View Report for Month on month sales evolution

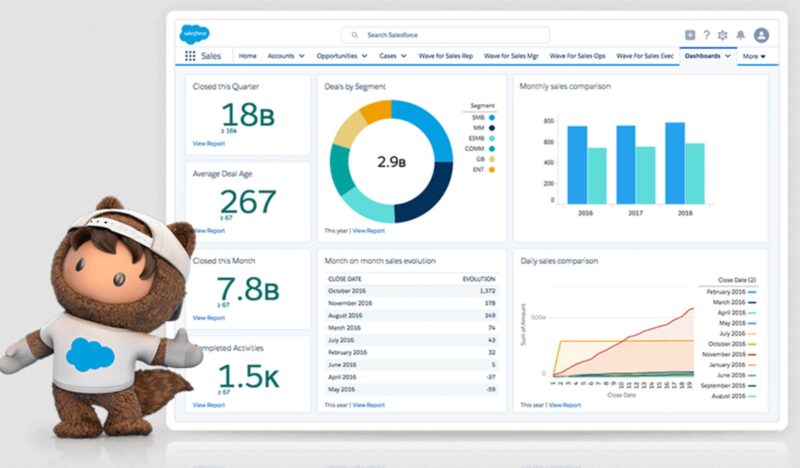point(368,405)
